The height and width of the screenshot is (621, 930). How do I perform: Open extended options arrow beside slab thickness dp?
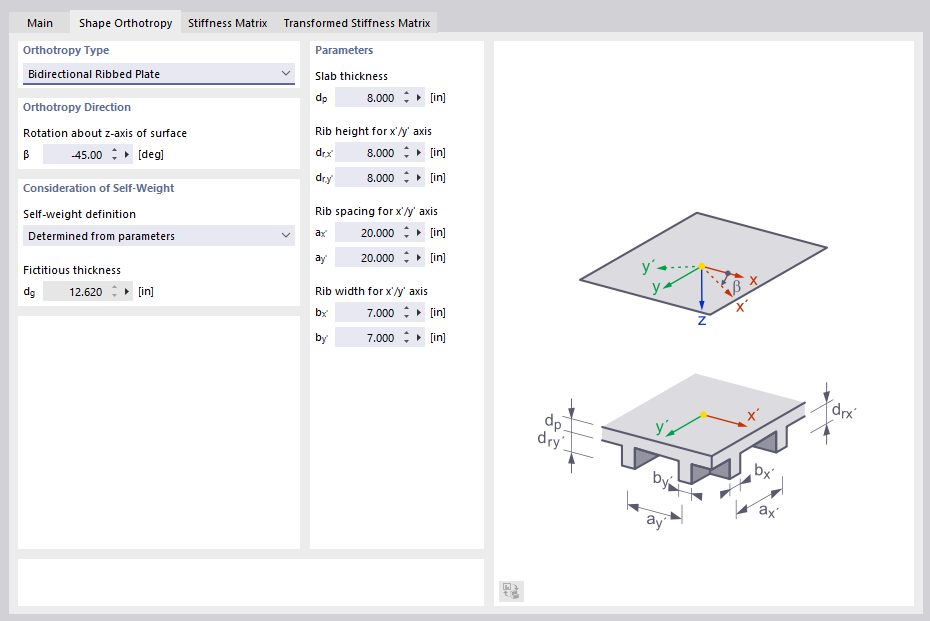tap(419, 97)
